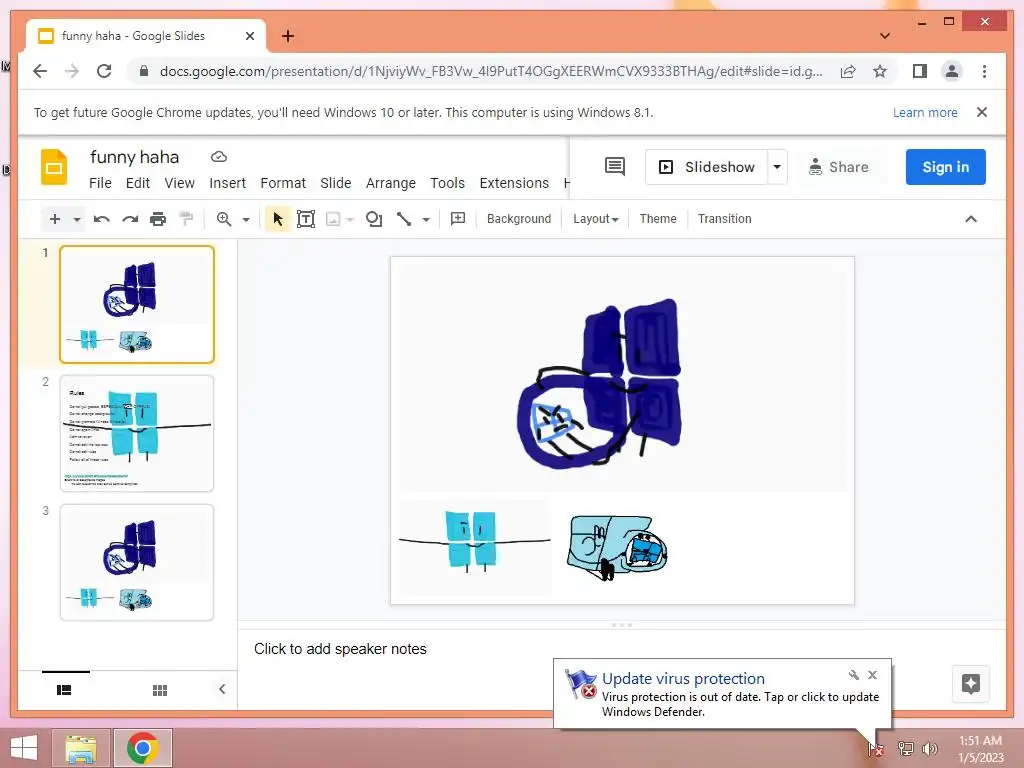Open File Explorer from taskbar

(x=82, y=748)
